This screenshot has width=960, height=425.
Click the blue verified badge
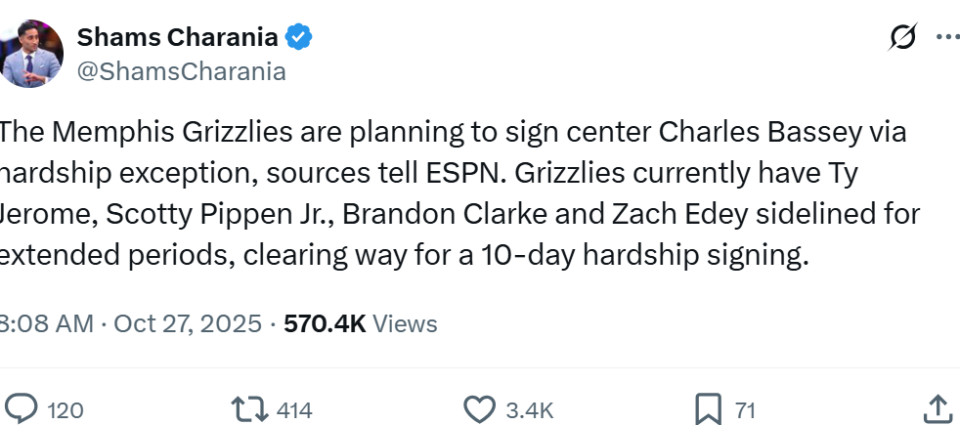(299, 38)
